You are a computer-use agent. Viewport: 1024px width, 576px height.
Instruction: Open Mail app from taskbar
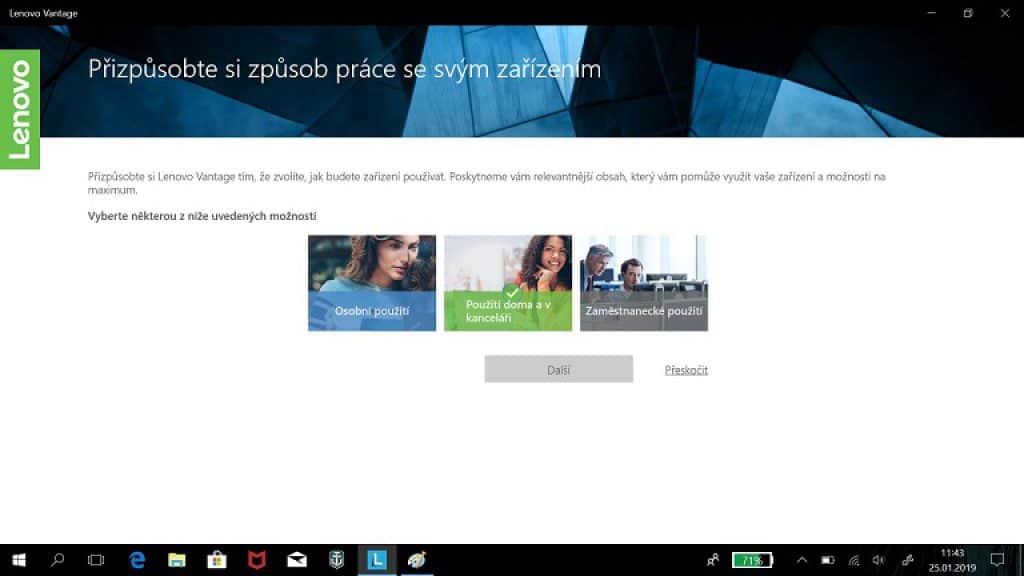[x=296, y=560]
